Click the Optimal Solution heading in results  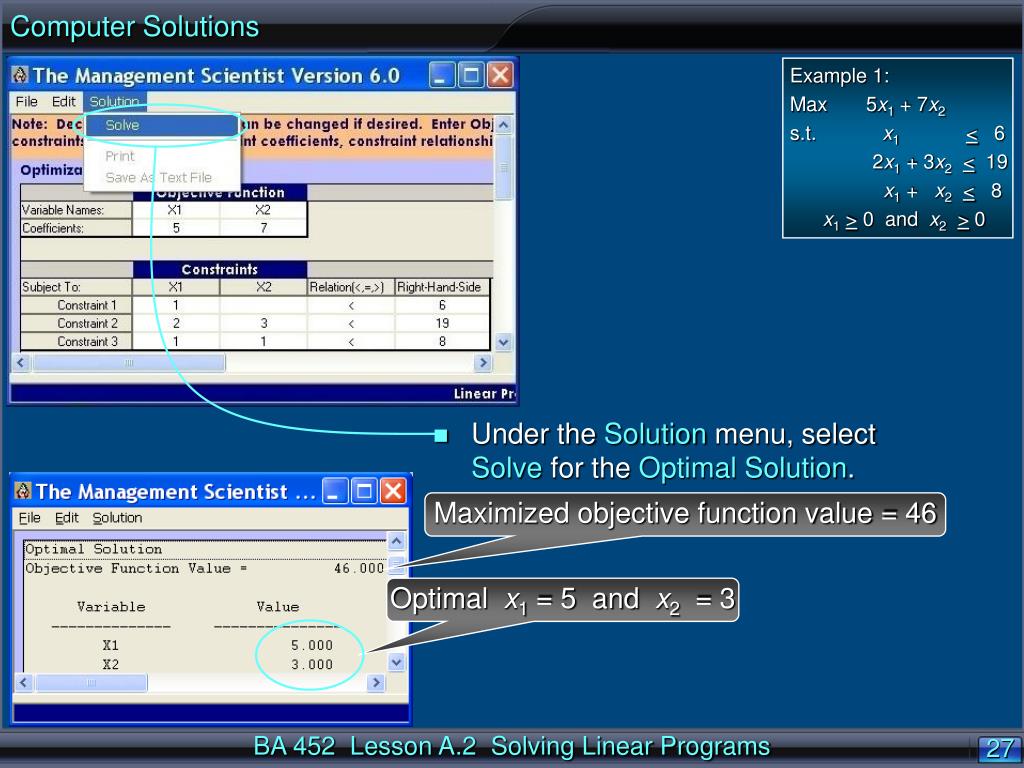93,549
